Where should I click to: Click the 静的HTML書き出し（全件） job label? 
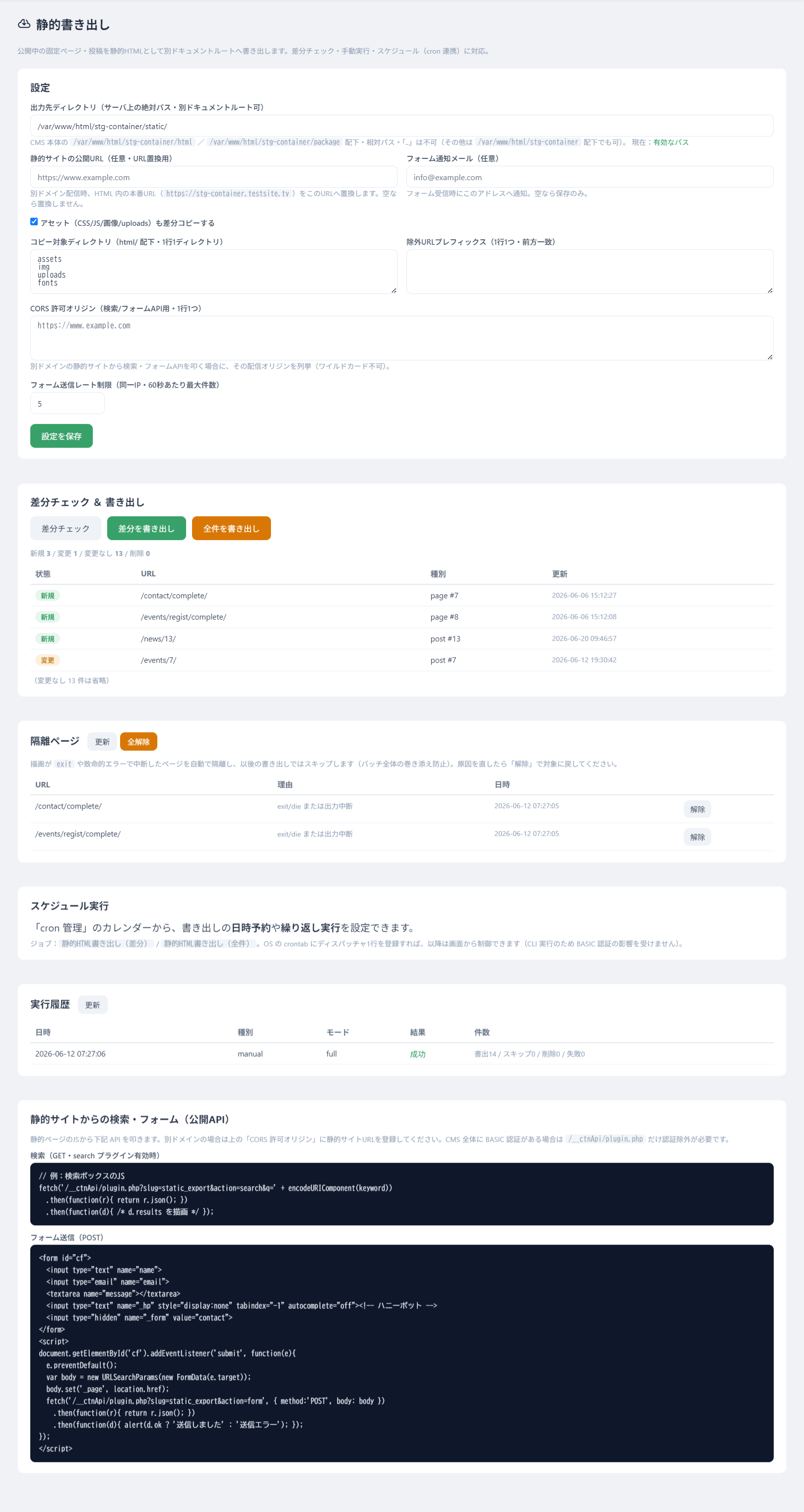[x=209, y=944]
